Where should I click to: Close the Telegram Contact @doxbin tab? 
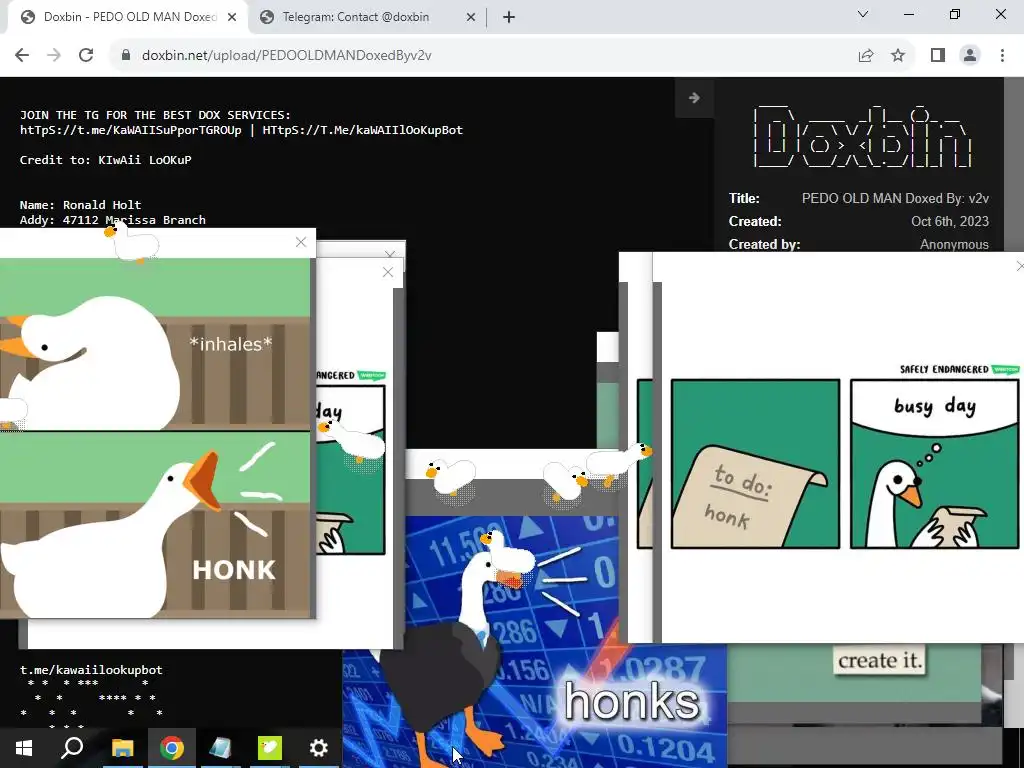(x=471, y=17)
